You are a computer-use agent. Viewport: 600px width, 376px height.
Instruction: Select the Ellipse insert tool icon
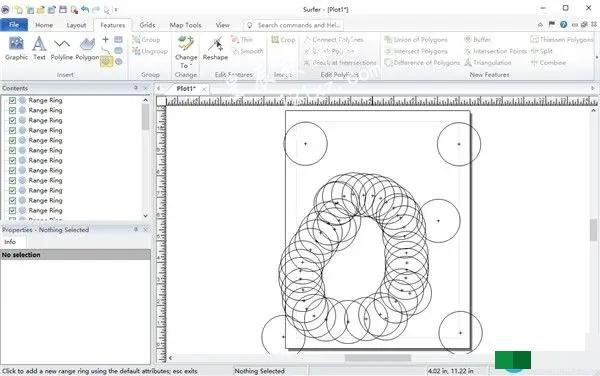(119, 62)
